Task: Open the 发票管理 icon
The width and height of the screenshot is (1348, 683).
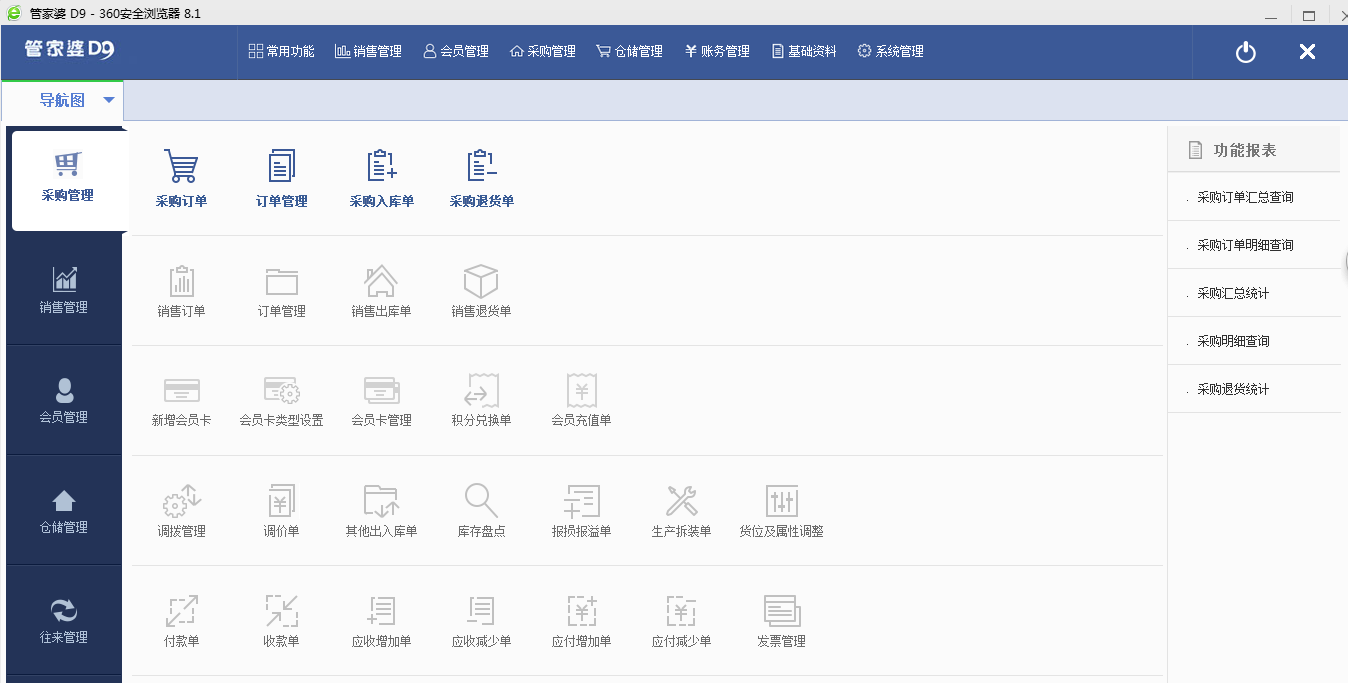Action: click(781, 620)
